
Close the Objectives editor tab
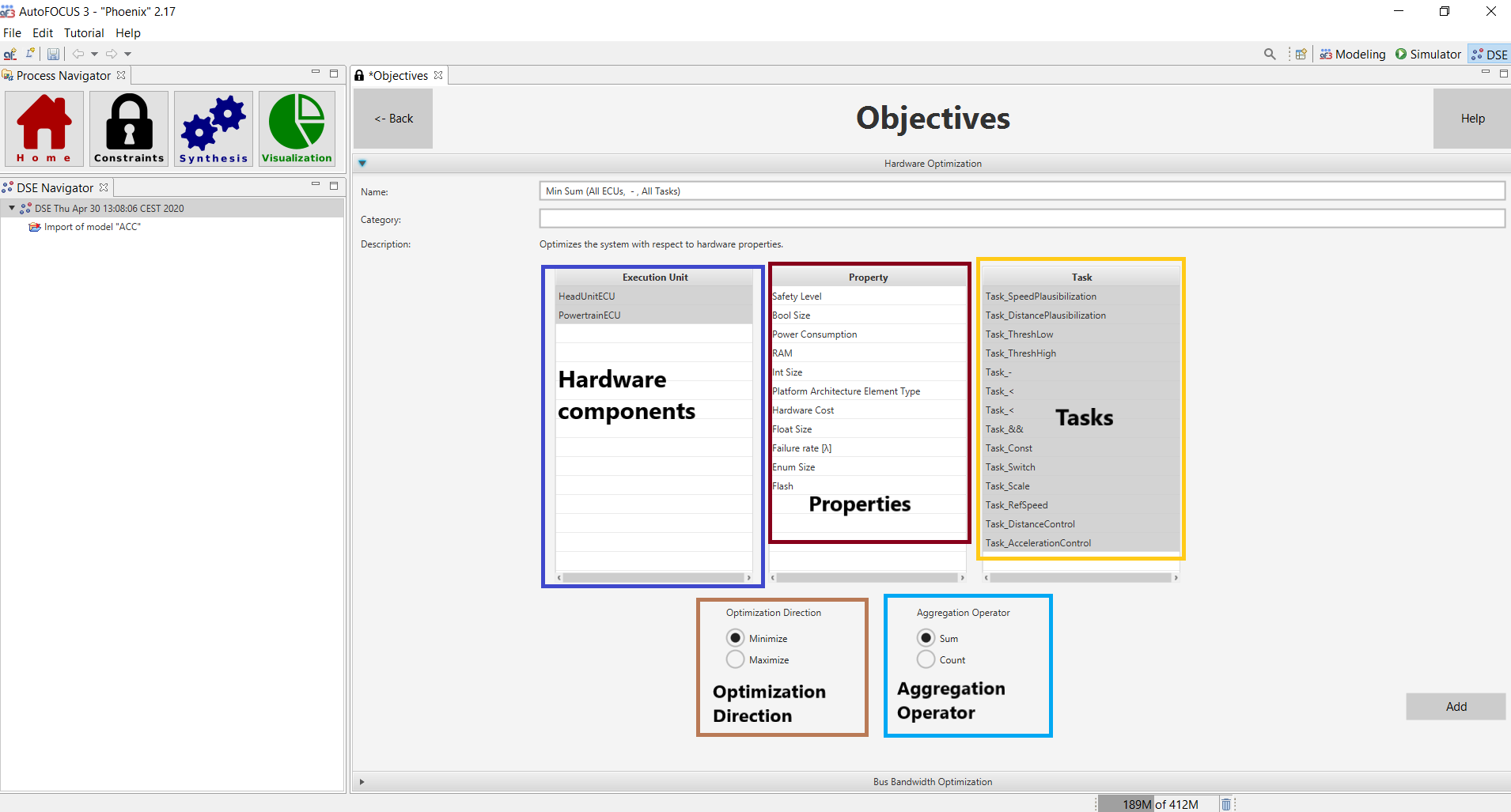click(x=438, y=75)
